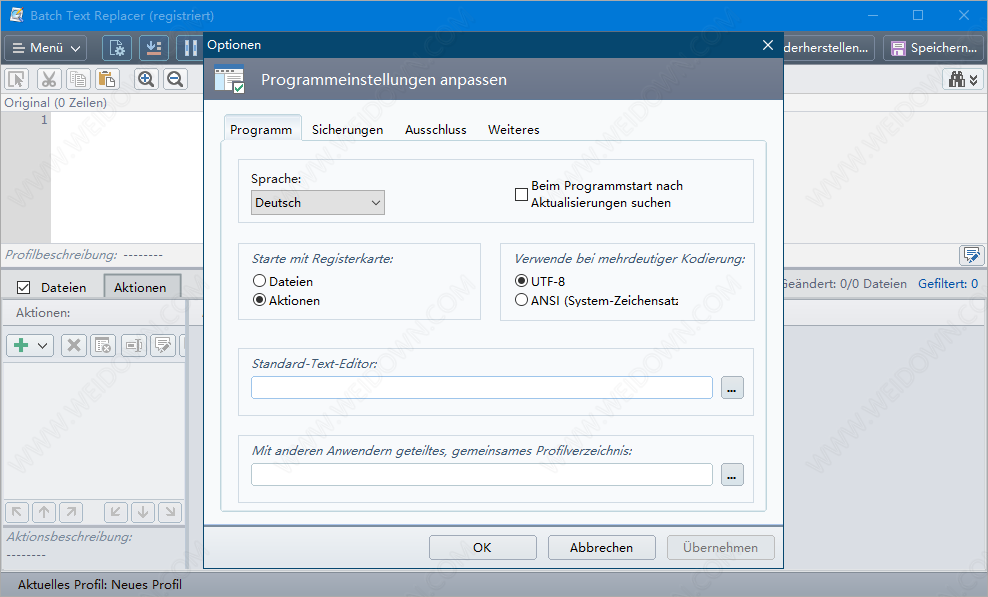The width and height of the screenshot is (988, 597).
Task: Click the binoculars search icon
Action: [957, 79]
